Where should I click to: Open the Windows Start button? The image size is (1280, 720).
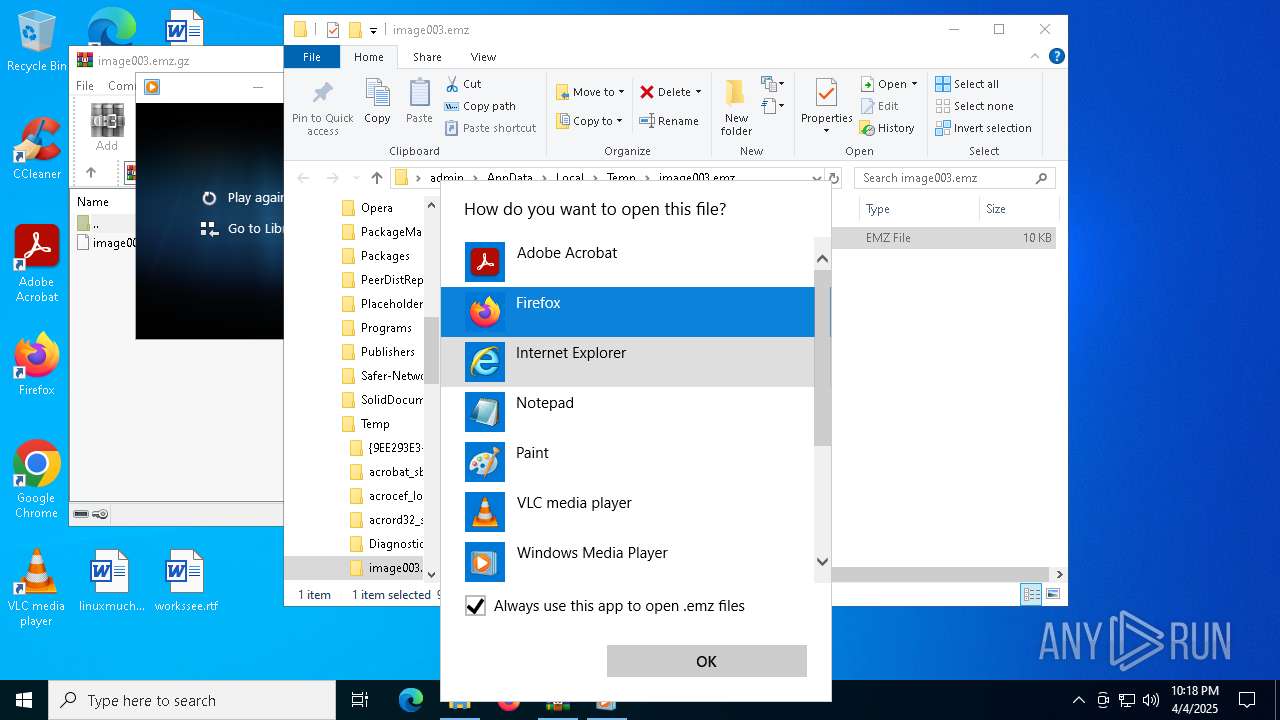24,700
